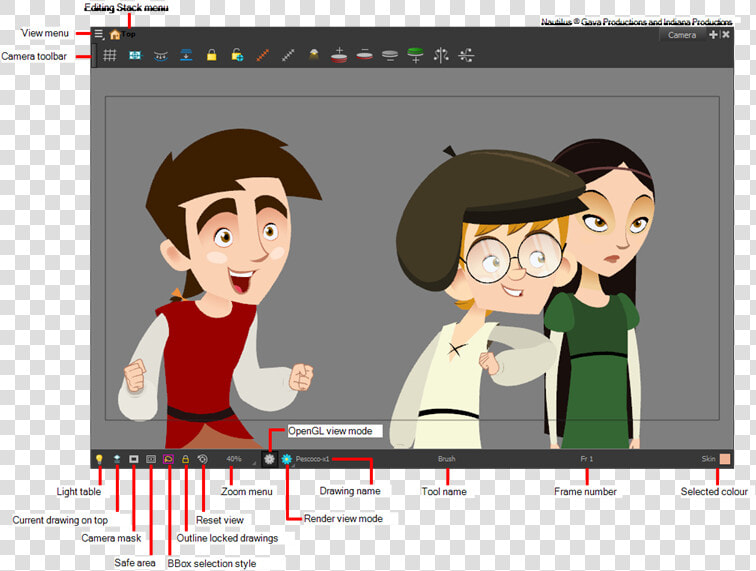
Task: Click the red disc with plus icon
Action: (x=339, y=55)
